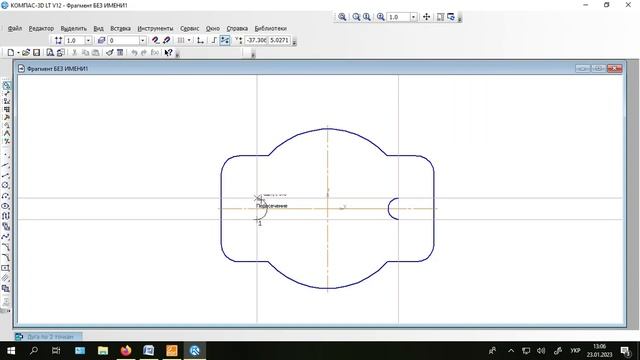Open the Инструменты menu
The width and height of the screenshot is (640, 360).
tap(155, 29)
